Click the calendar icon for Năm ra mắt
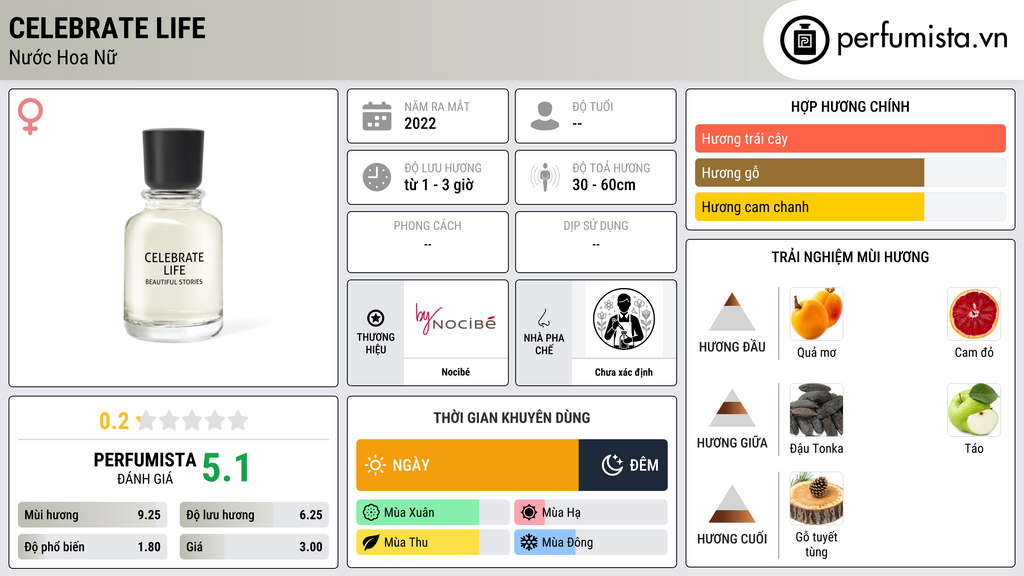This screenshot has width=1024, height=576. click(377, 116)
